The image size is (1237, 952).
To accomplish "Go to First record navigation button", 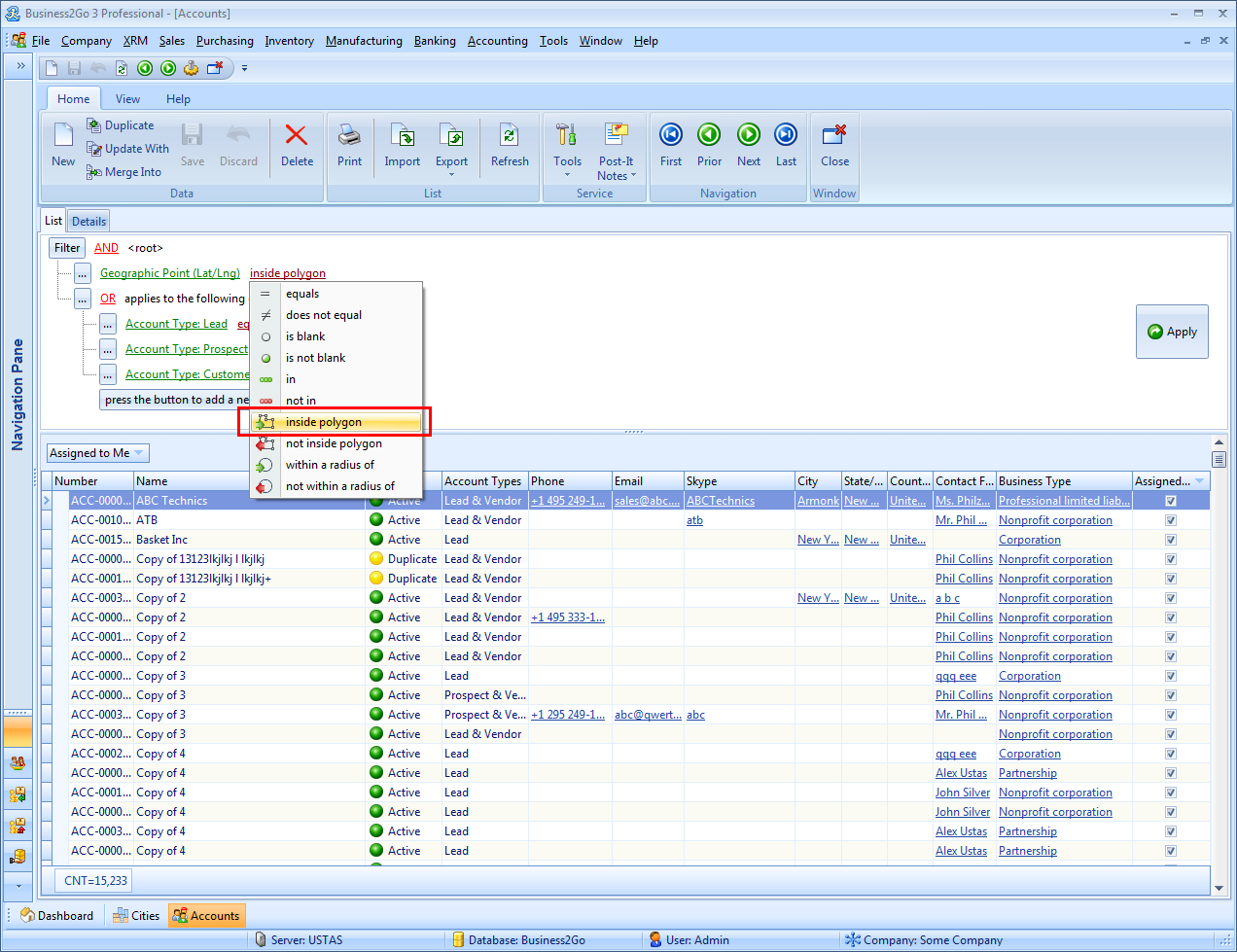I will coord(671,146).
